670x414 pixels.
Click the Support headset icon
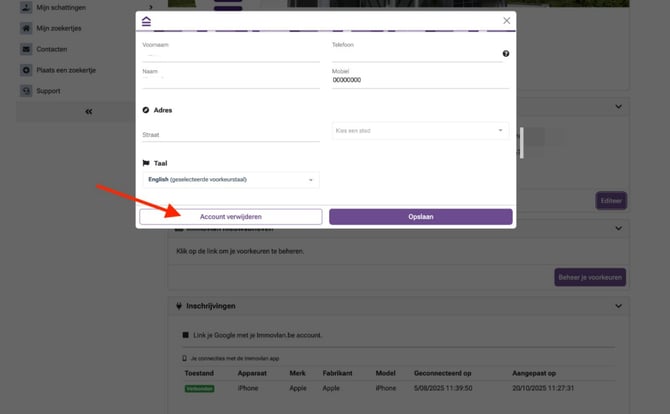26,91
